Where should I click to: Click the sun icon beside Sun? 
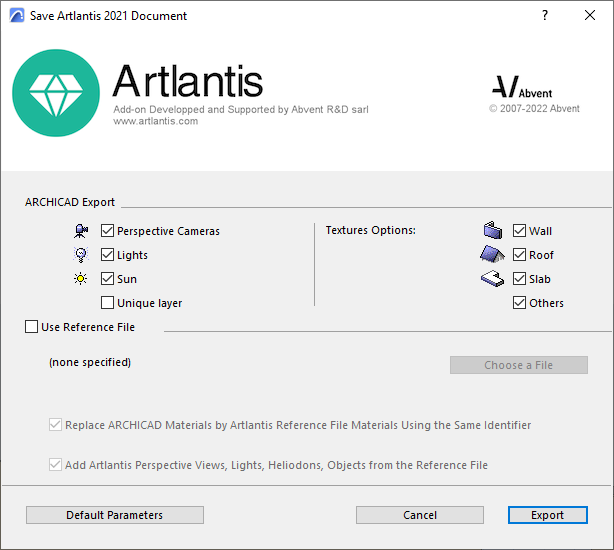[x=81, y=279]
